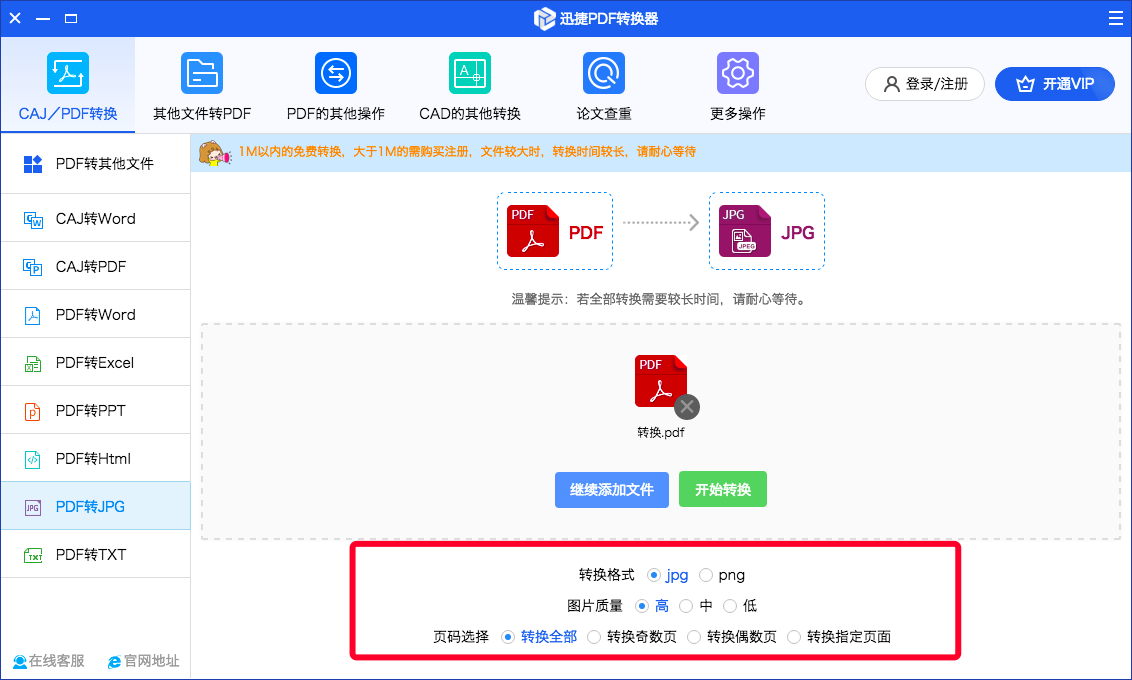
Task: Remove 转换.pdf with the X badge
Action: 687,407
